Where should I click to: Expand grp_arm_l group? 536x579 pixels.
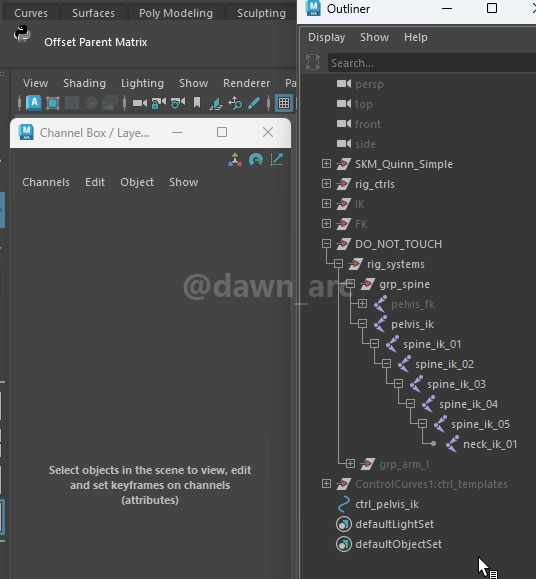point(350,463)
